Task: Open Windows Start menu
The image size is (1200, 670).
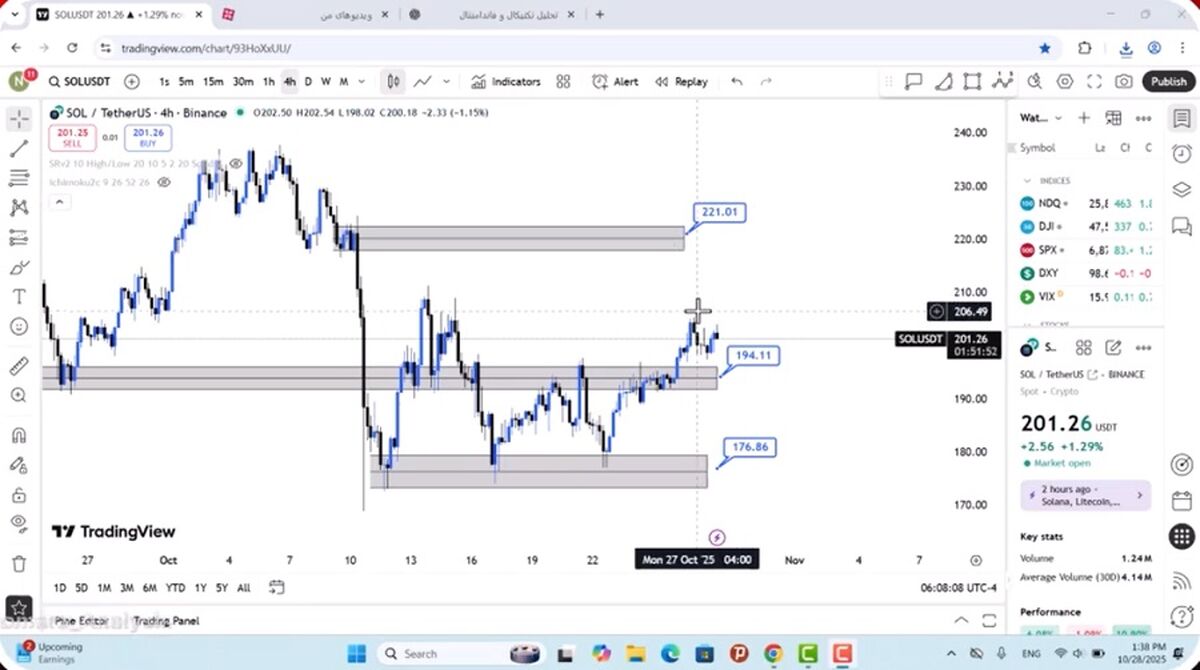Action: pyautogui.click(x=356, y=654)
